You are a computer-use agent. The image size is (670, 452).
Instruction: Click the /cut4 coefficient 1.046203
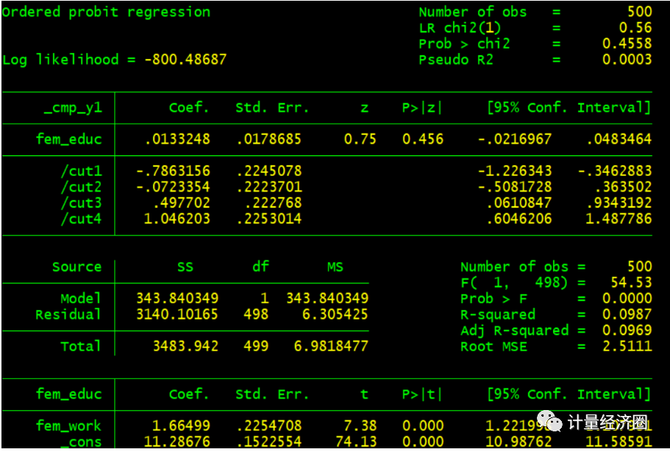(177, 219)
